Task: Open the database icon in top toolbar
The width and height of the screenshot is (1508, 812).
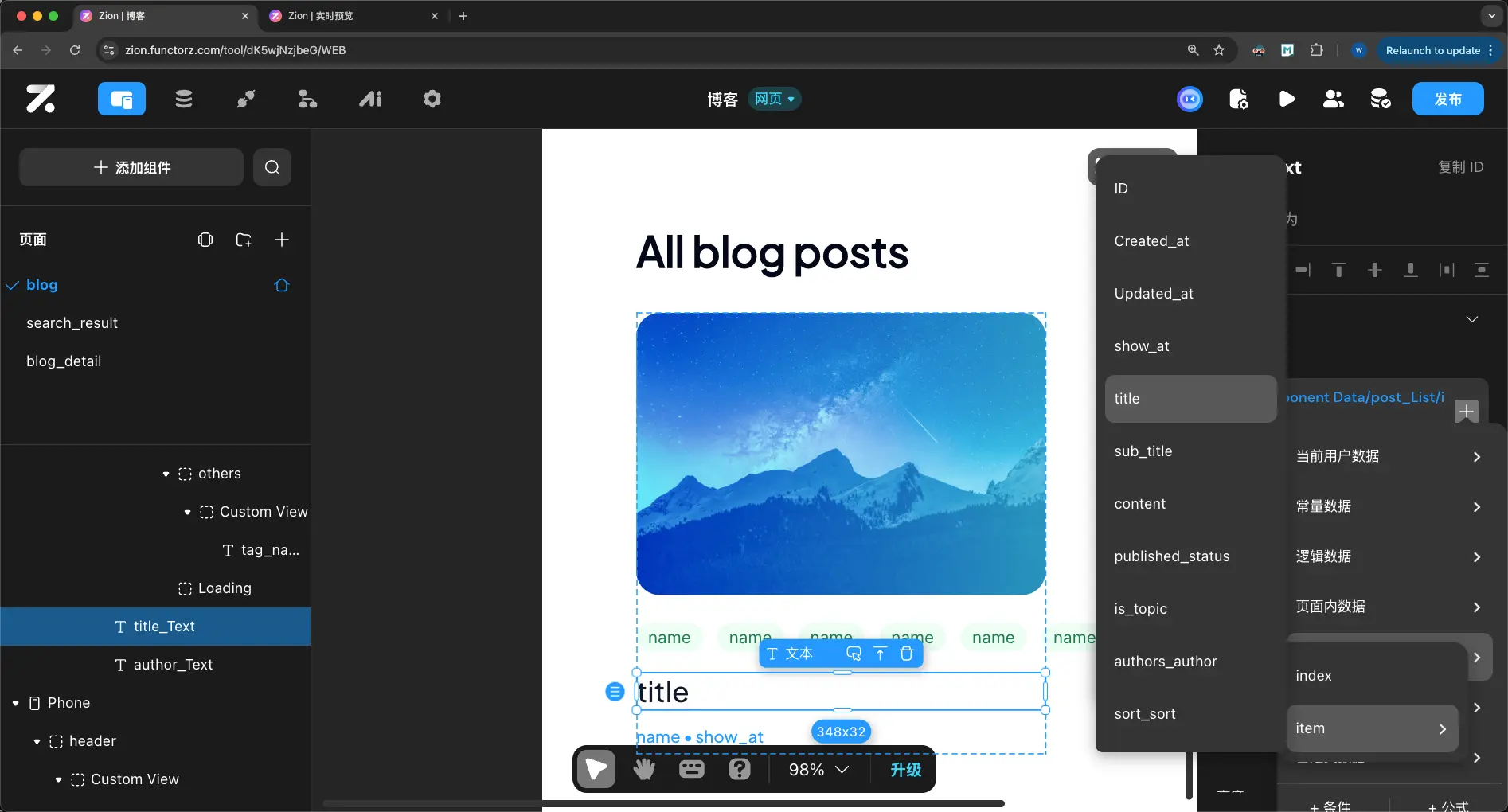Action: (x=184, y=99)
